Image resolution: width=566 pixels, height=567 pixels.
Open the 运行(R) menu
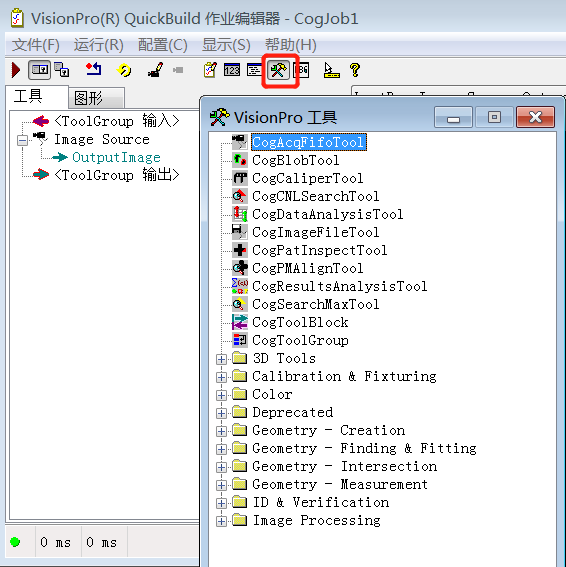point(98,45)
